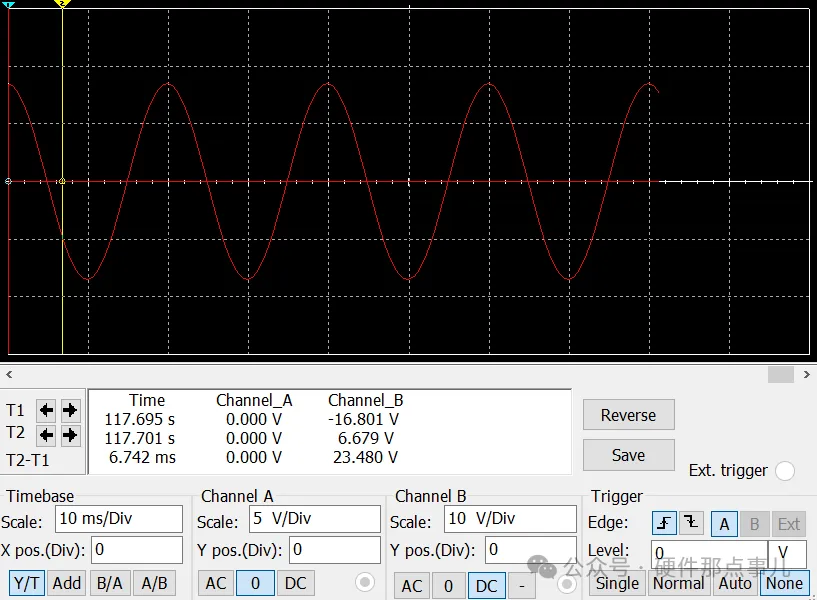Set Channel B coupling to DC
The width and height of the screenshot is (817, 600).
[486, 586]
